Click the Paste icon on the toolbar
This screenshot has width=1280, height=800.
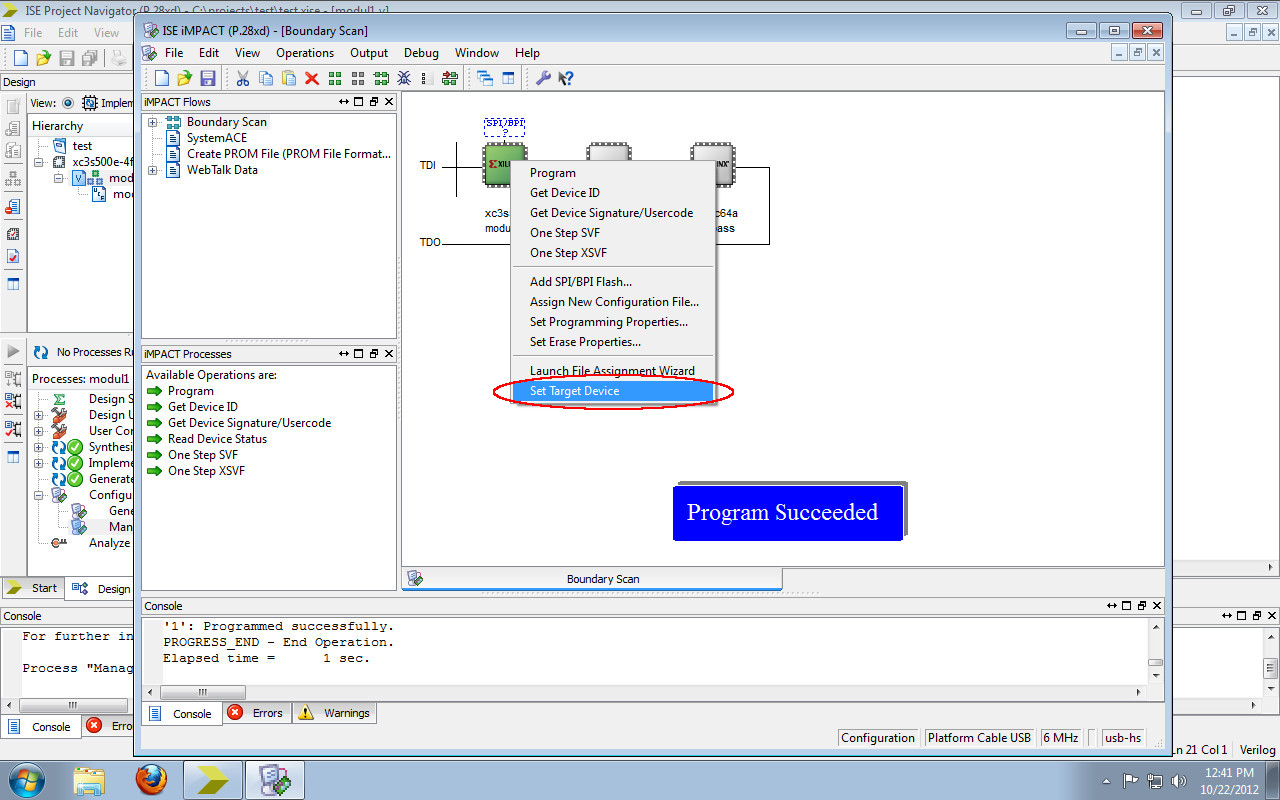pos(290,78)
